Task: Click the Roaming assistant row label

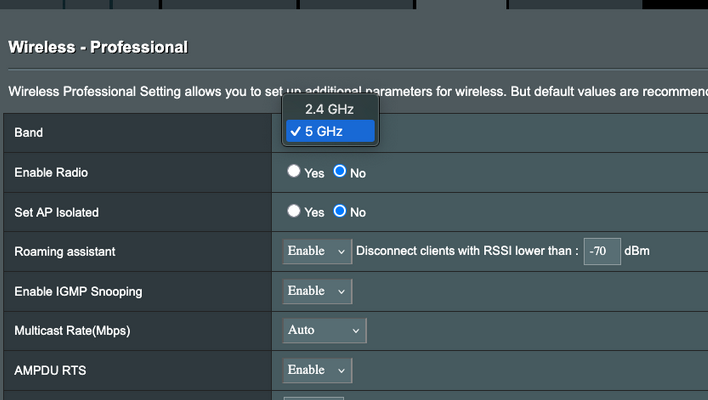Action: 65,252
